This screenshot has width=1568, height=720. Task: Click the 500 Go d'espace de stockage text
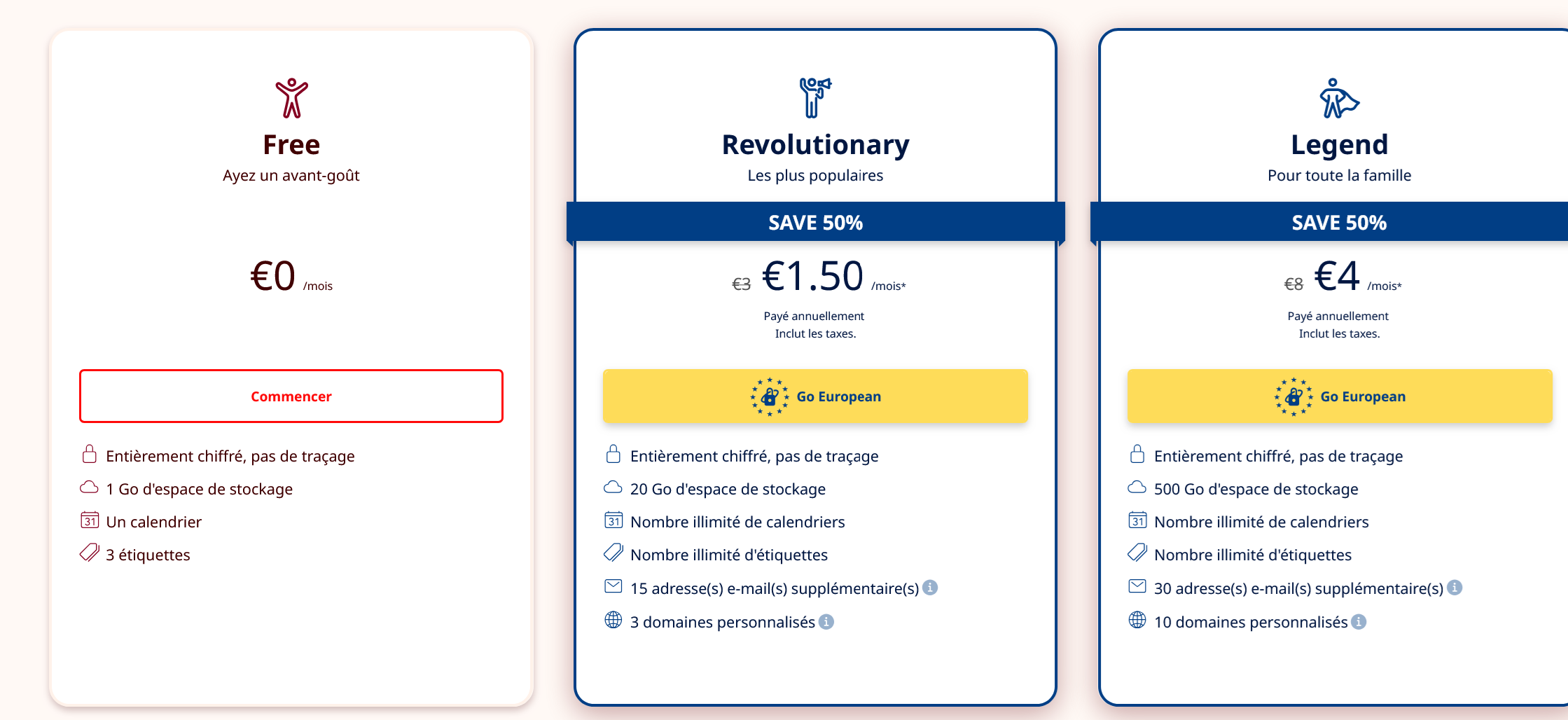(1256, 489)
